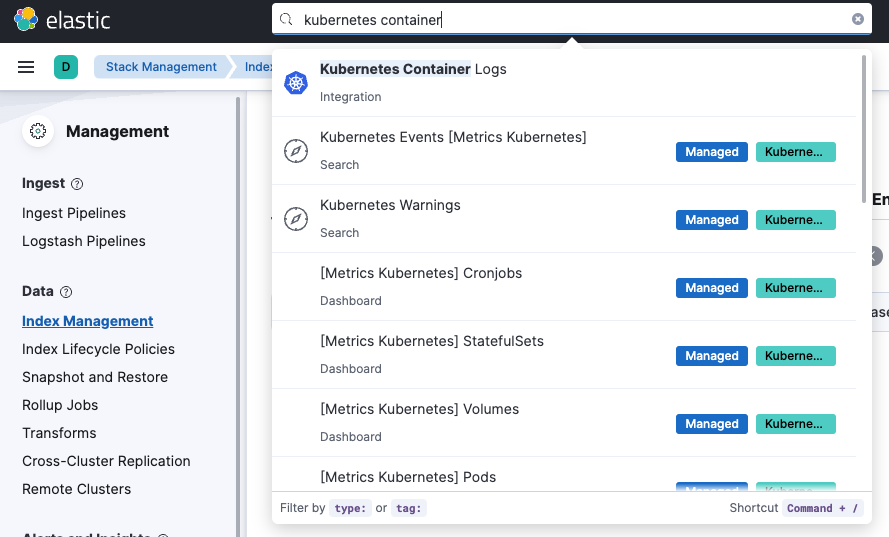Open the hamburger navigation menu
This screenshot has height=537, width=889.
point(26,67)
